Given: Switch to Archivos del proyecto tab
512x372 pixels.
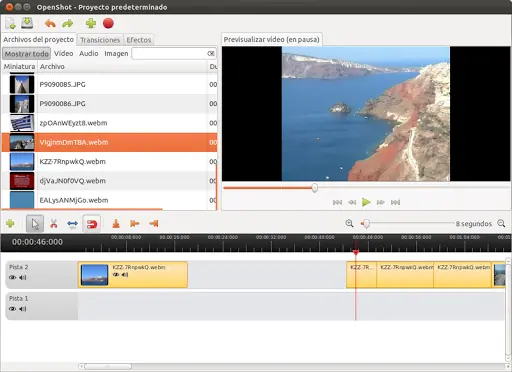Looking at the screenshot, I should point(39,39).
